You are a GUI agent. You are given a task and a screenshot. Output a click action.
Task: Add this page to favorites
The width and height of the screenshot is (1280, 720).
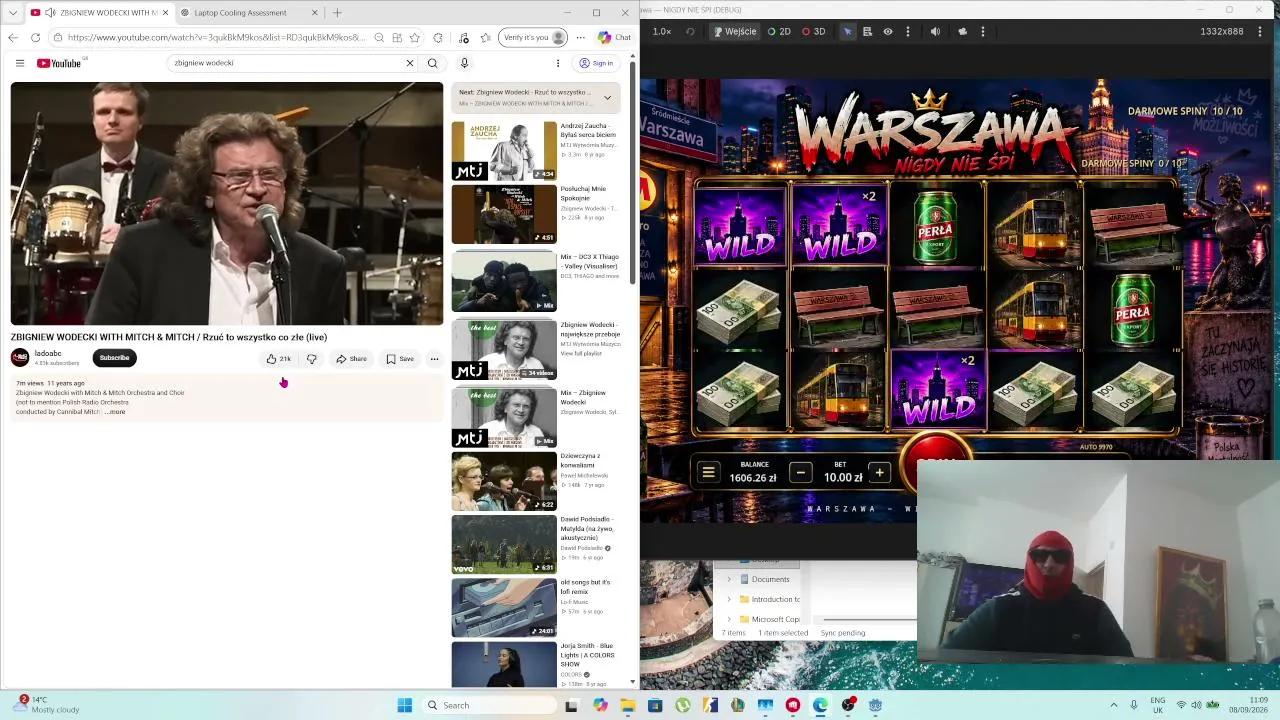415,38
